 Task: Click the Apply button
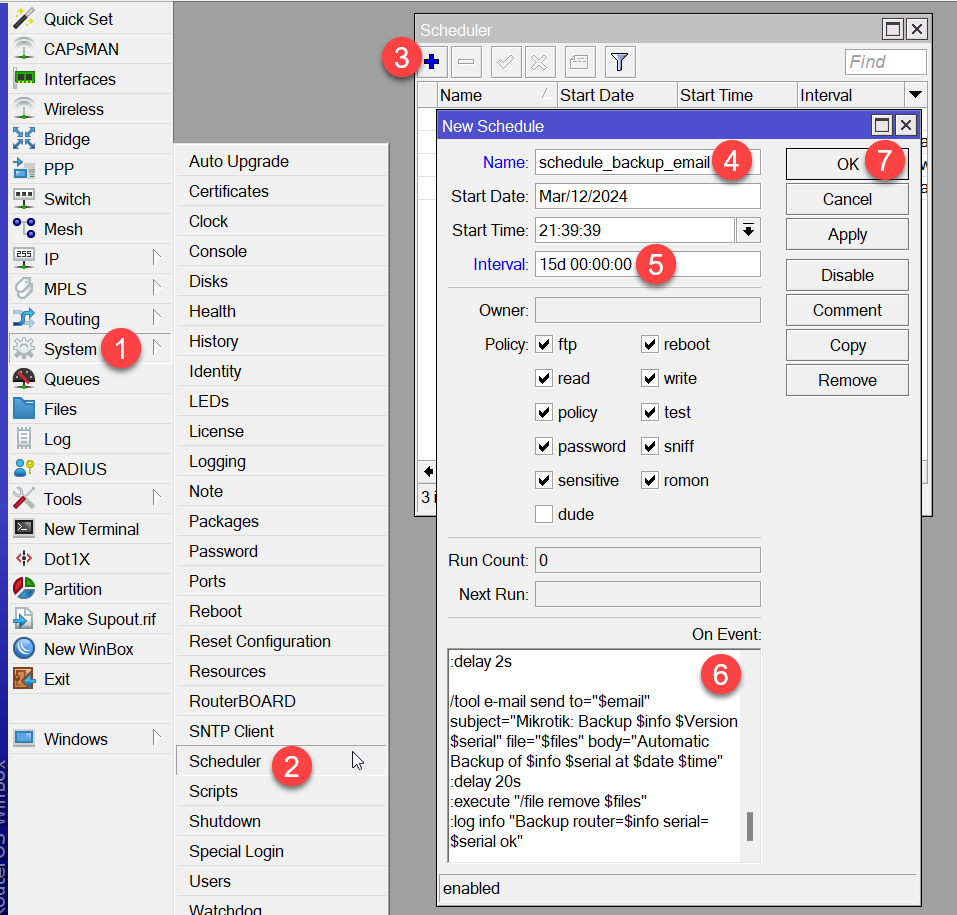pyautogui.click(x=847, y=235)
